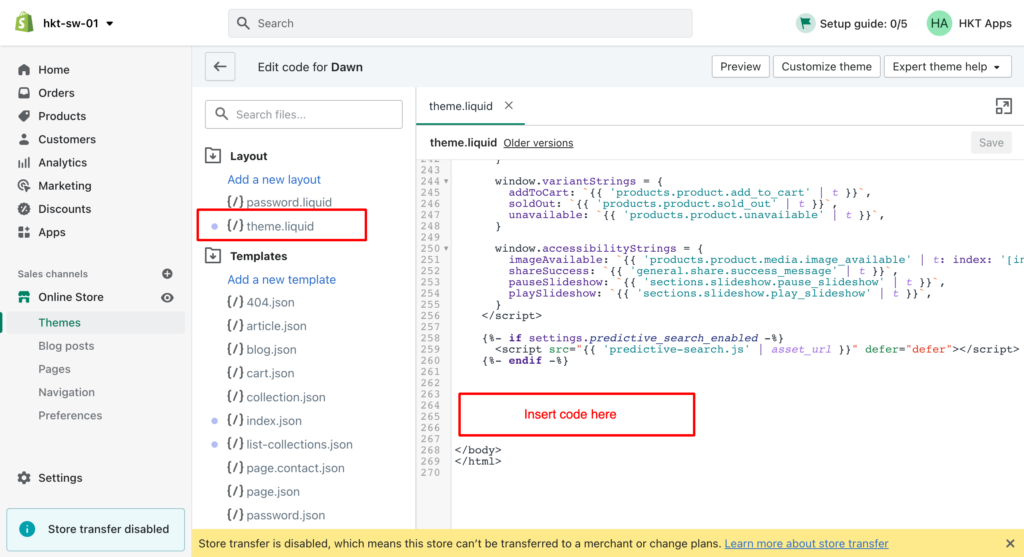
Task: Click Customize theme button
Action: click(826, 67)
